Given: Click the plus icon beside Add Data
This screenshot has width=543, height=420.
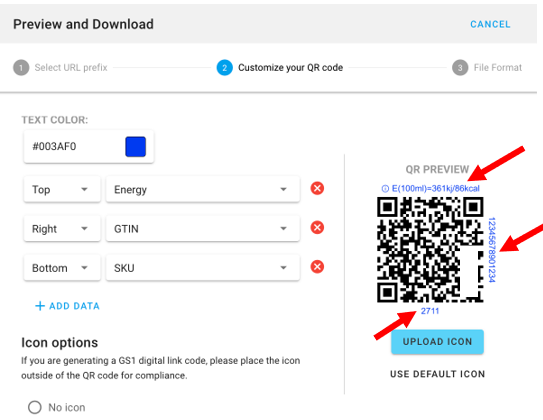Looking at the screenshot, I should 40,306.
